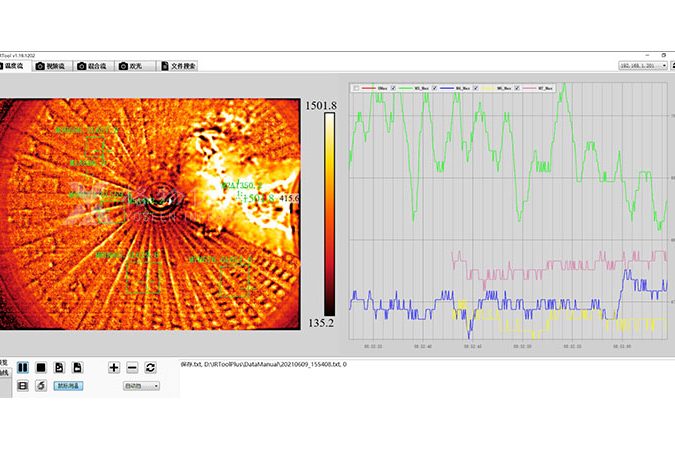Click the first document save icon
Viewport: 675px width, 450px height.
coord(59,368)
